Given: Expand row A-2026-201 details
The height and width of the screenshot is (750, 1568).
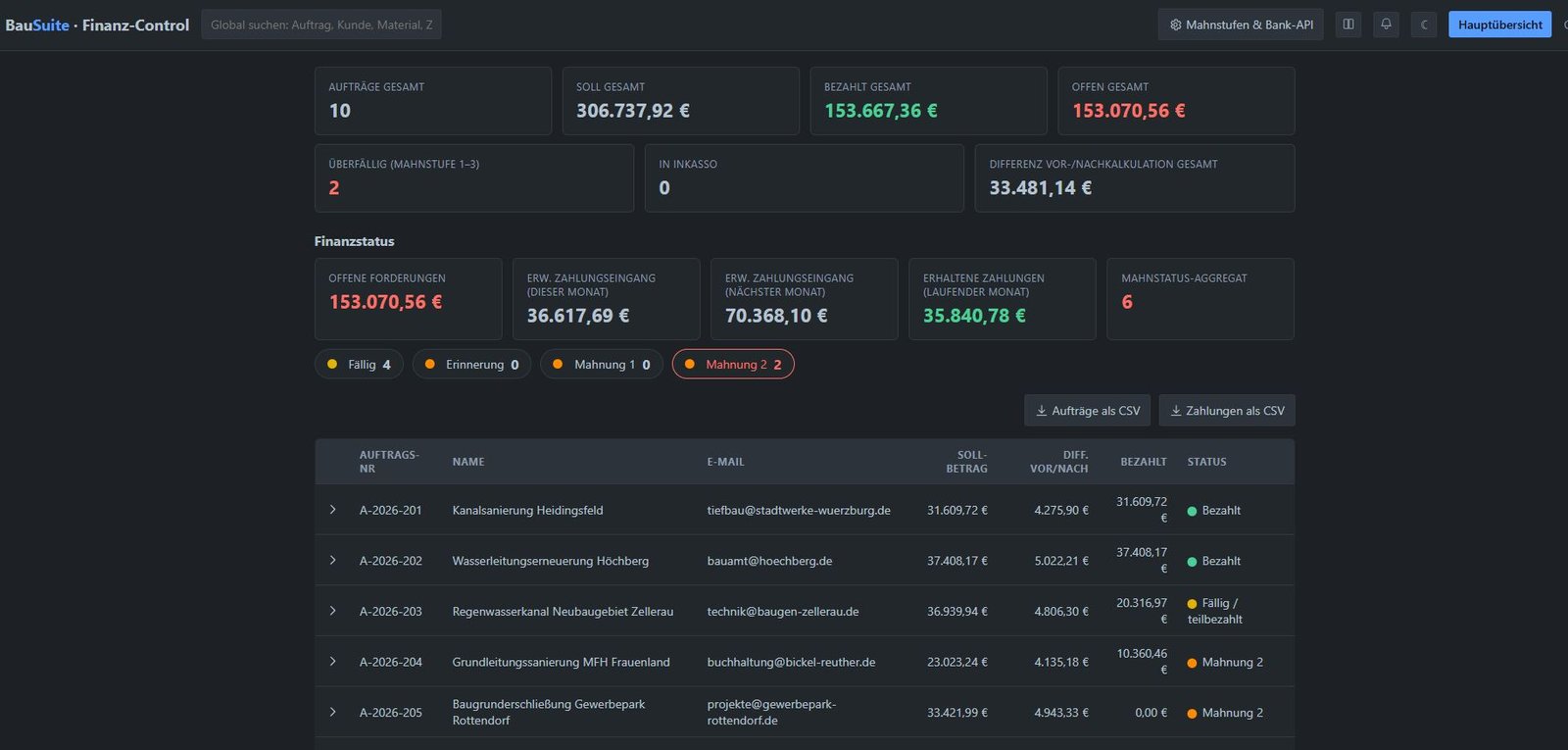Looking at the screenshot, I should pyautogui.click(x=333, y=510).
